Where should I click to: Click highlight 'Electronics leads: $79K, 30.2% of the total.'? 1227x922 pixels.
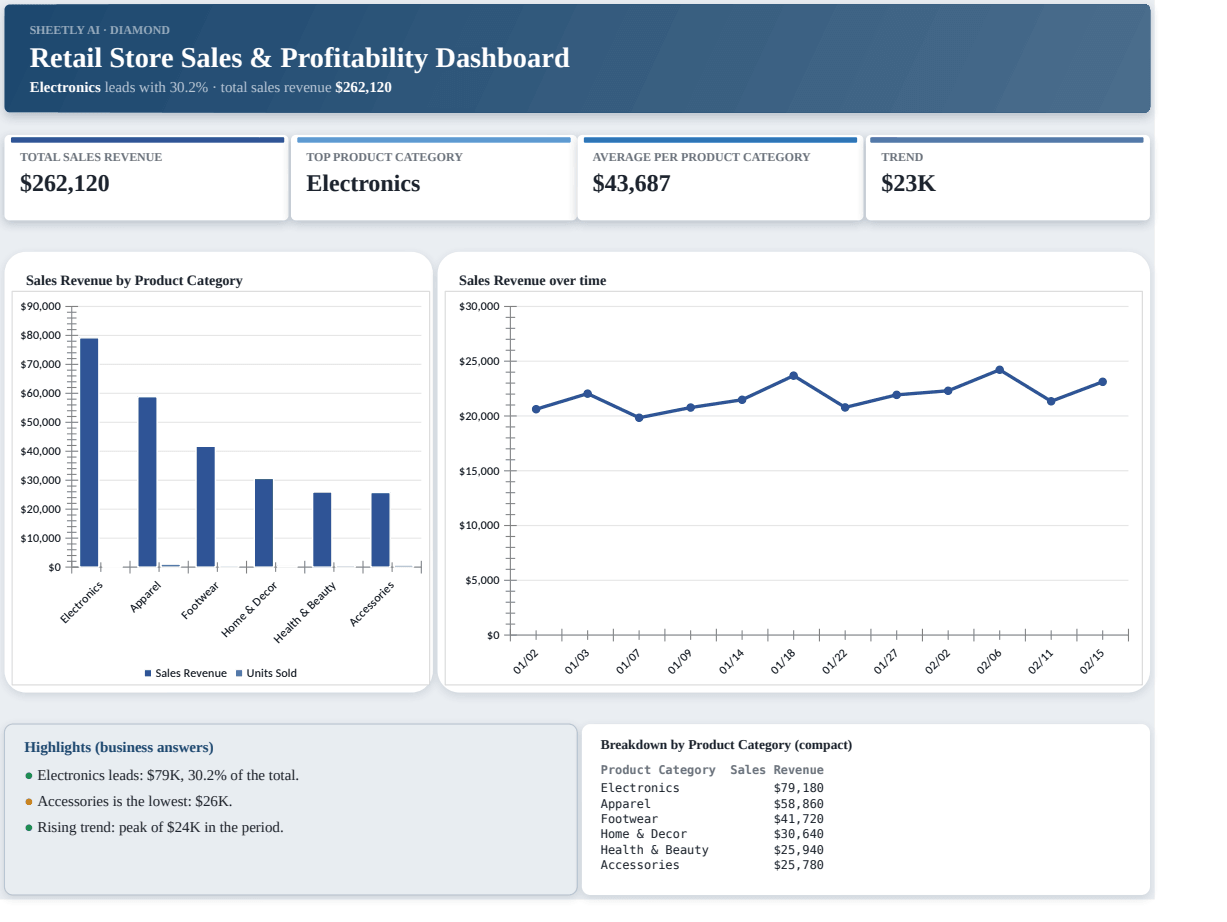coord(168,775)
